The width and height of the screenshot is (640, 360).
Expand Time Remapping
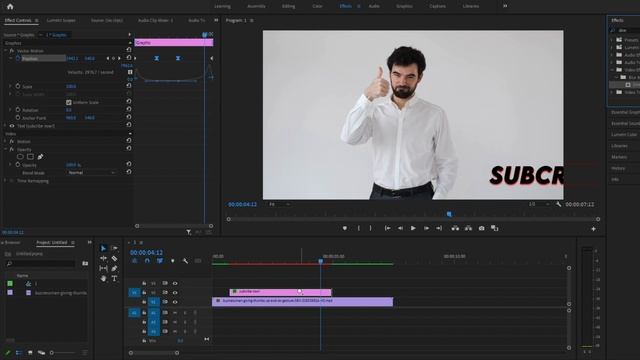5,181
